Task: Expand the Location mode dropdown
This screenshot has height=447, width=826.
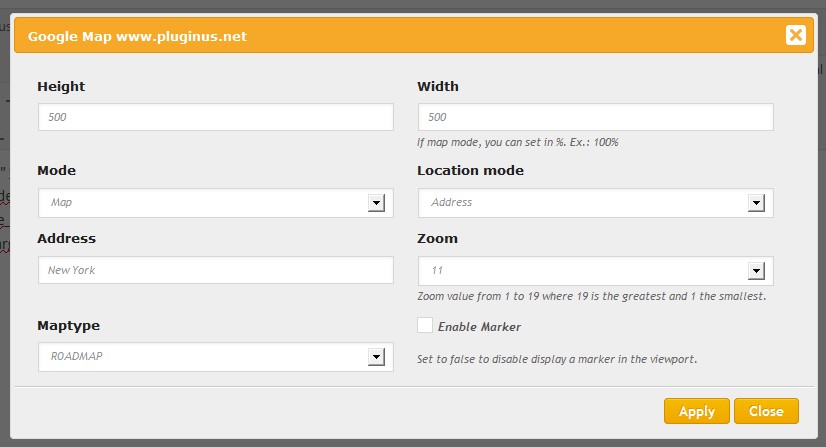Action: [595, 203]
